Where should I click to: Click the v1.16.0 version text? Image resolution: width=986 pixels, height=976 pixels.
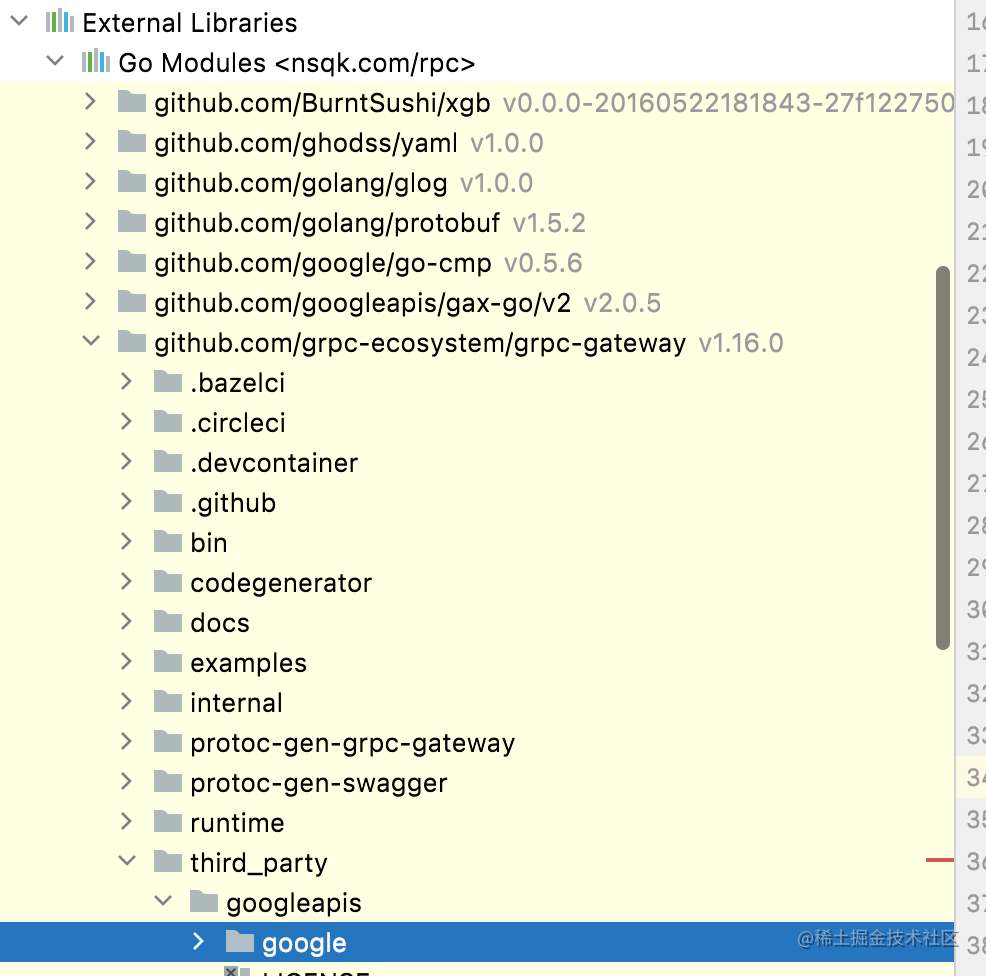pyautogui.click(x=741, y=343)
